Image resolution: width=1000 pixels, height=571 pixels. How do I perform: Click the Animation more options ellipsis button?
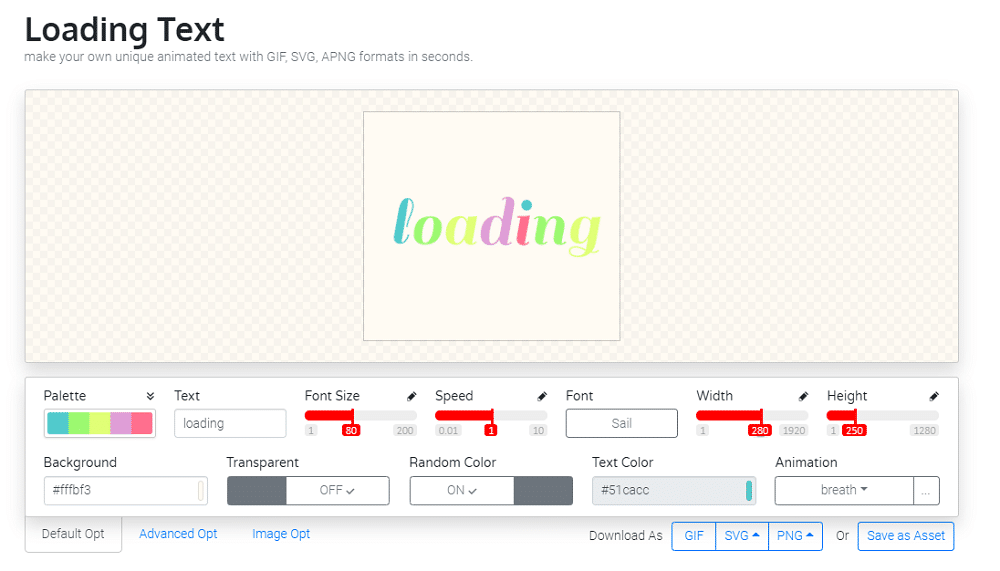point(926,490)
